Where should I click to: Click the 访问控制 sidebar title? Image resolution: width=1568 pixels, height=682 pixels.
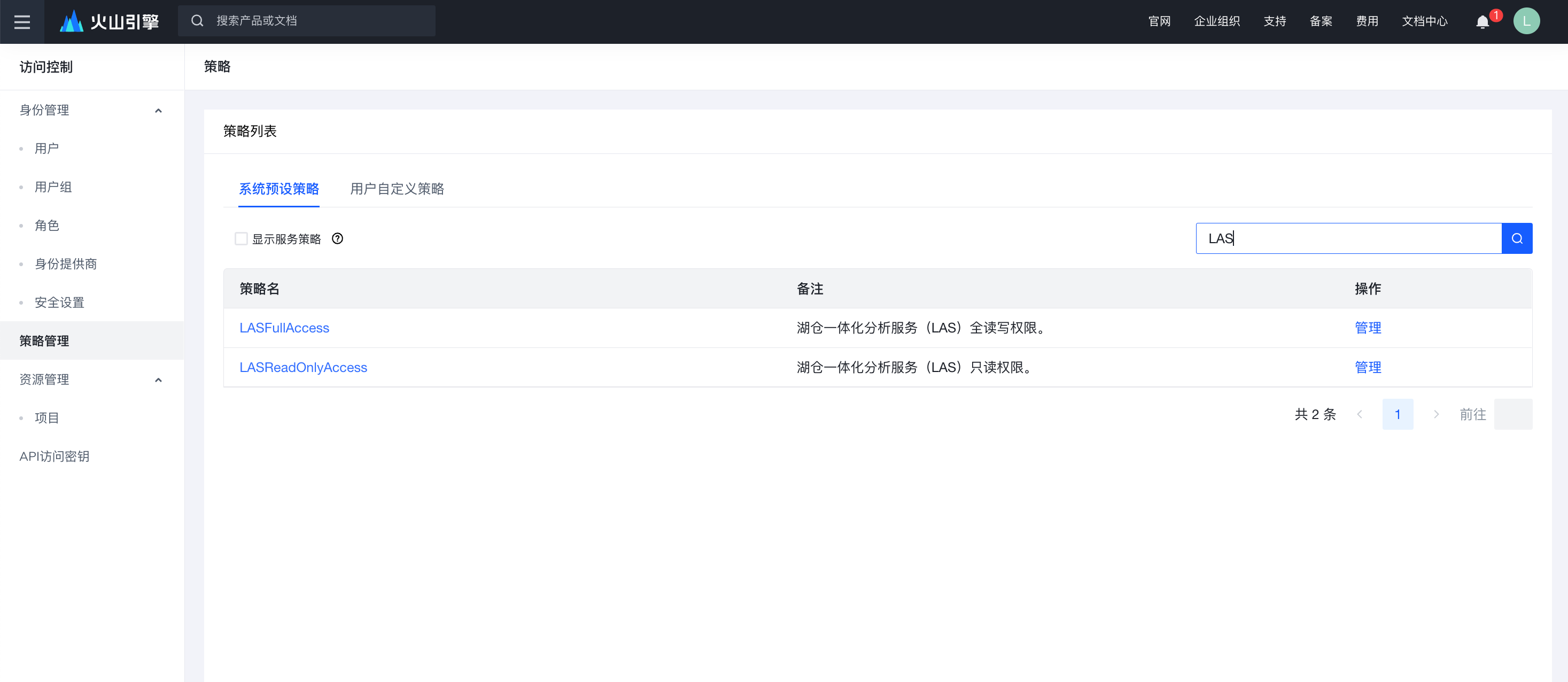tap(46, 67)
